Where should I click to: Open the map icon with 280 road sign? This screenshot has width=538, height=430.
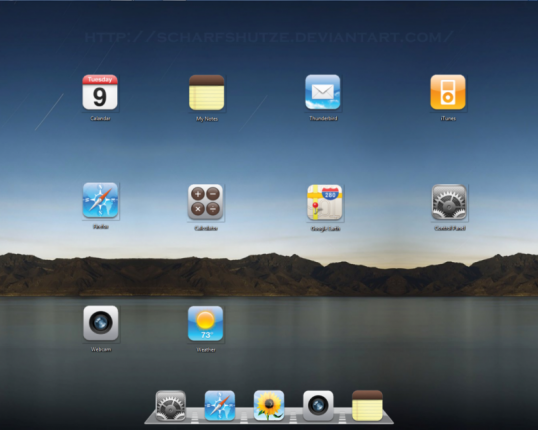coord(325,202)
